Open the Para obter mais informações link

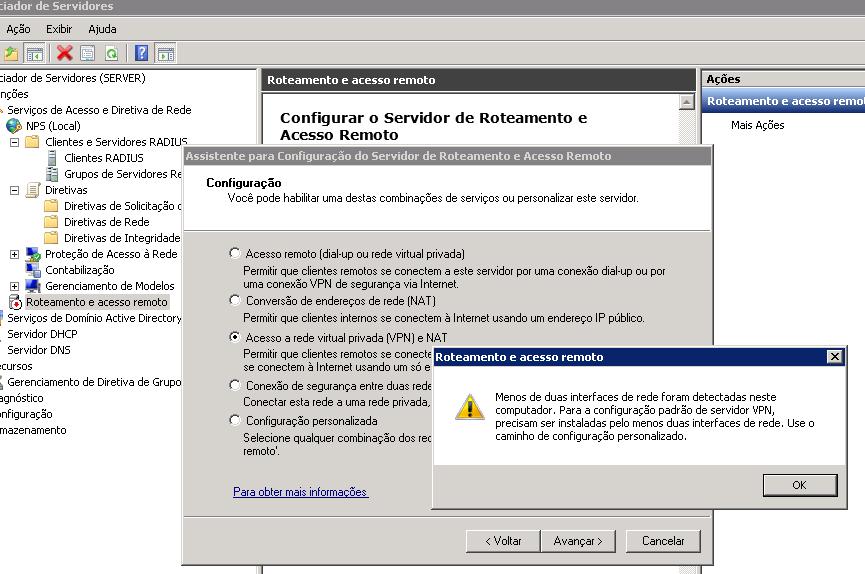pos(301,492)
